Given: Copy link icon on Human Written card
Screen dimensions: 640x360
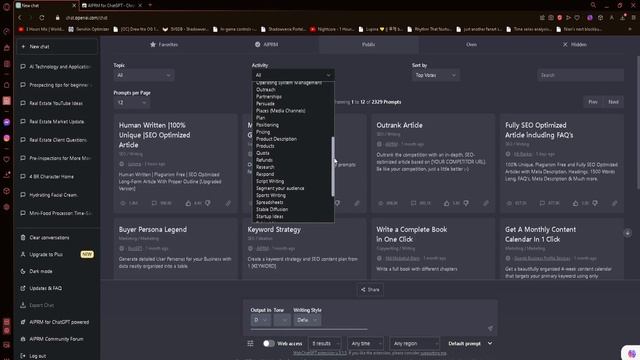Looking at the screenshot, I should click(x=228, y=203).
